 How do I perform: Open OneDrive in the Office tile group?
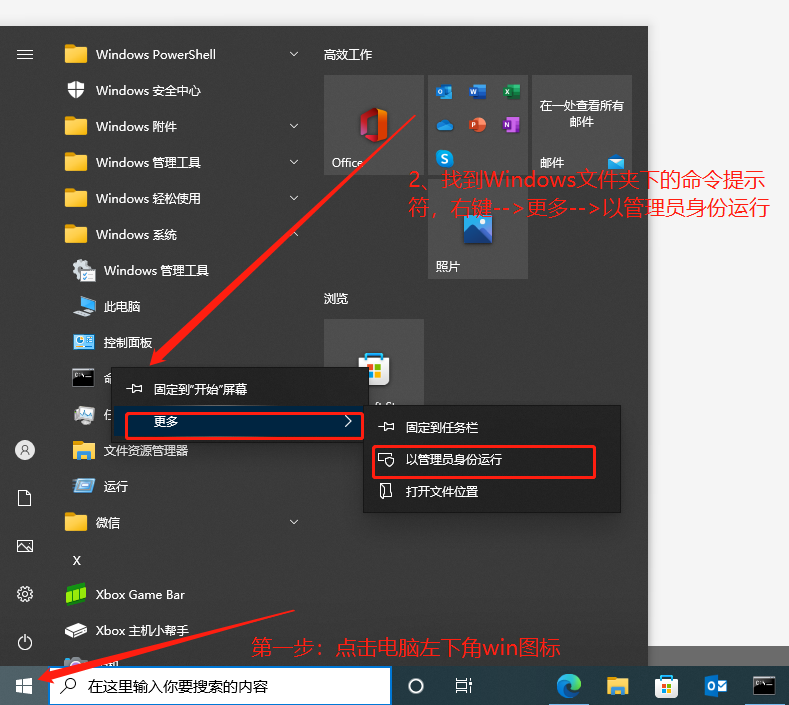[444, 125]
